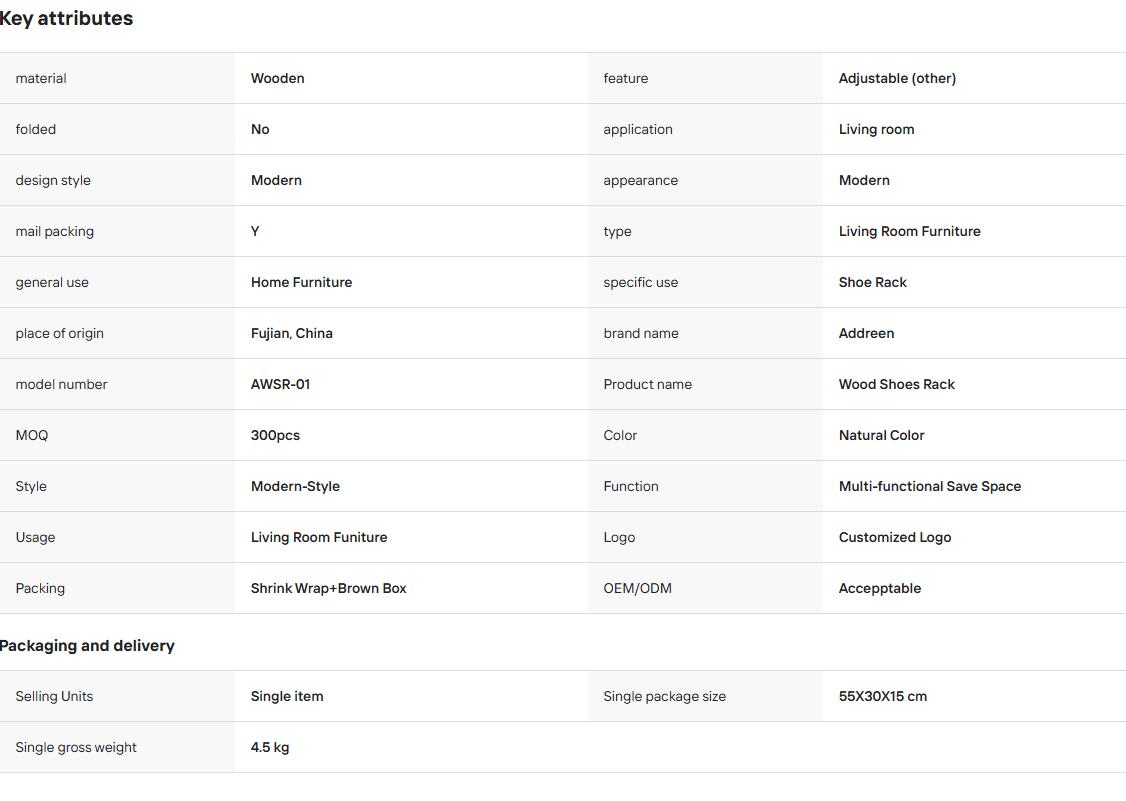
Task: Click 'Multi-functional Save Space' function value
Action: (x=929, y=486)
